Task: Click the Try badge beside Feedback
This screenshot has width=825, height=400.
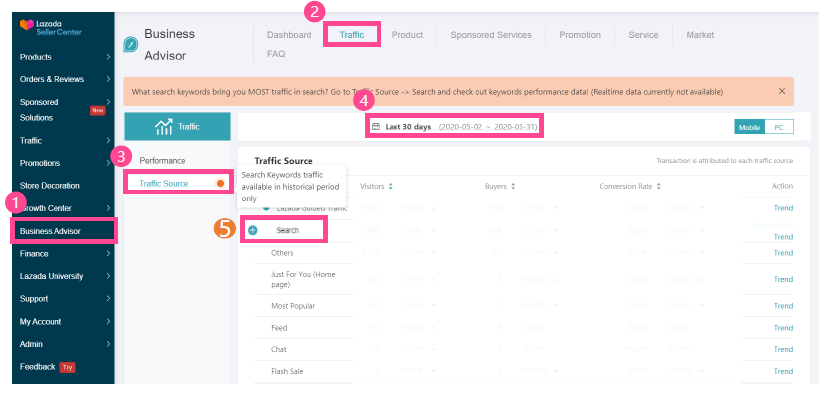Action: [x=67, y=367]
